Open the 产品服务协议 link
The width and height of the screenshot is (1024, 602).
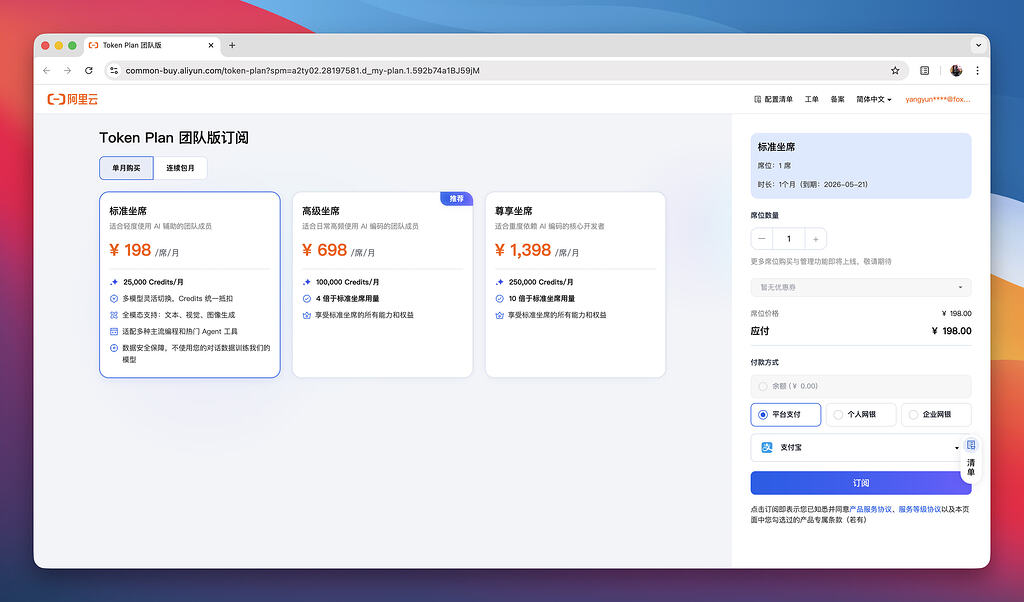pyautogui.click(x=871, y=509)
